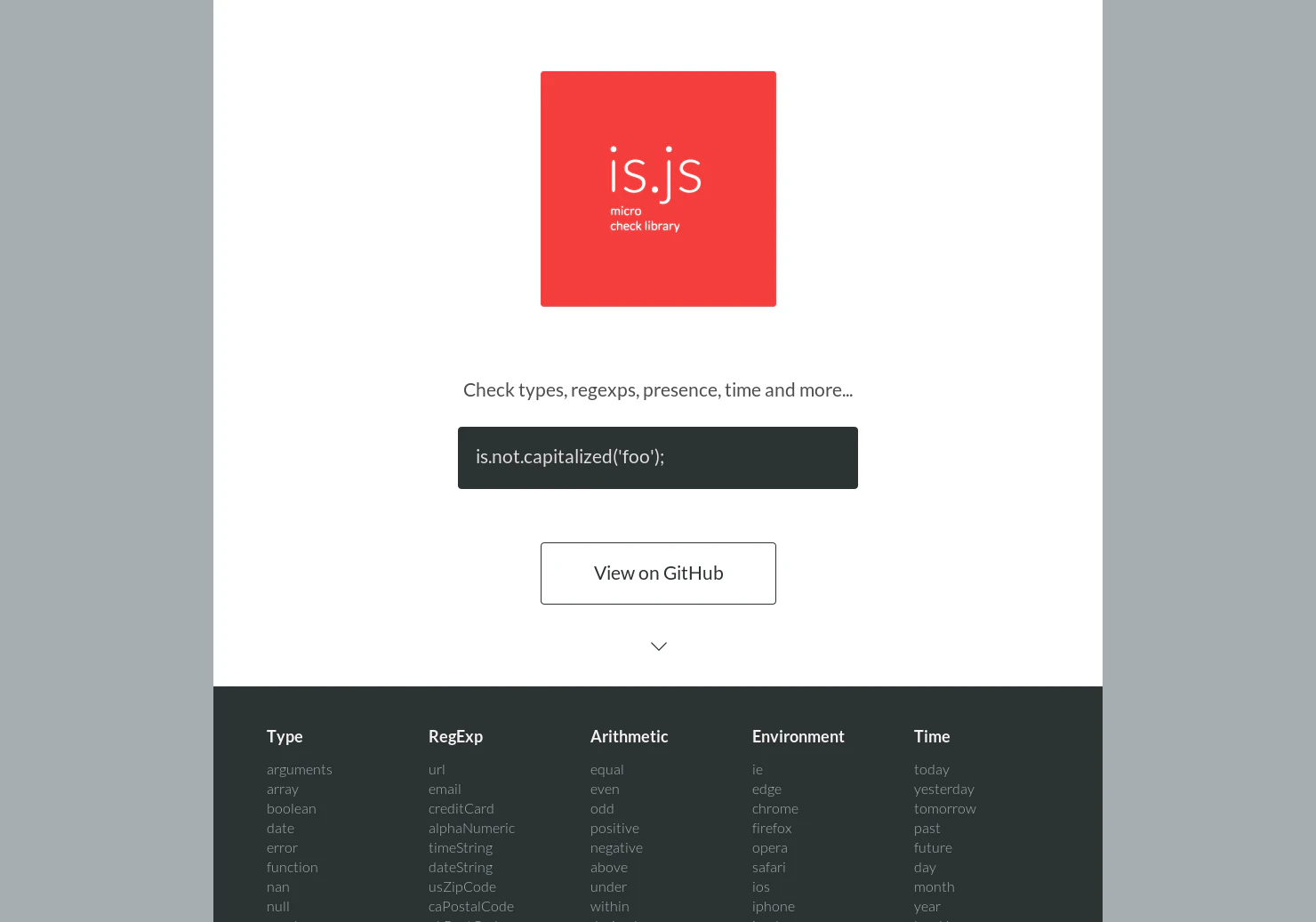Image resolution: width=1316 pixels, height=922 pixels.
Task: Open the dateString link
Action: click(x=461, y=868)
